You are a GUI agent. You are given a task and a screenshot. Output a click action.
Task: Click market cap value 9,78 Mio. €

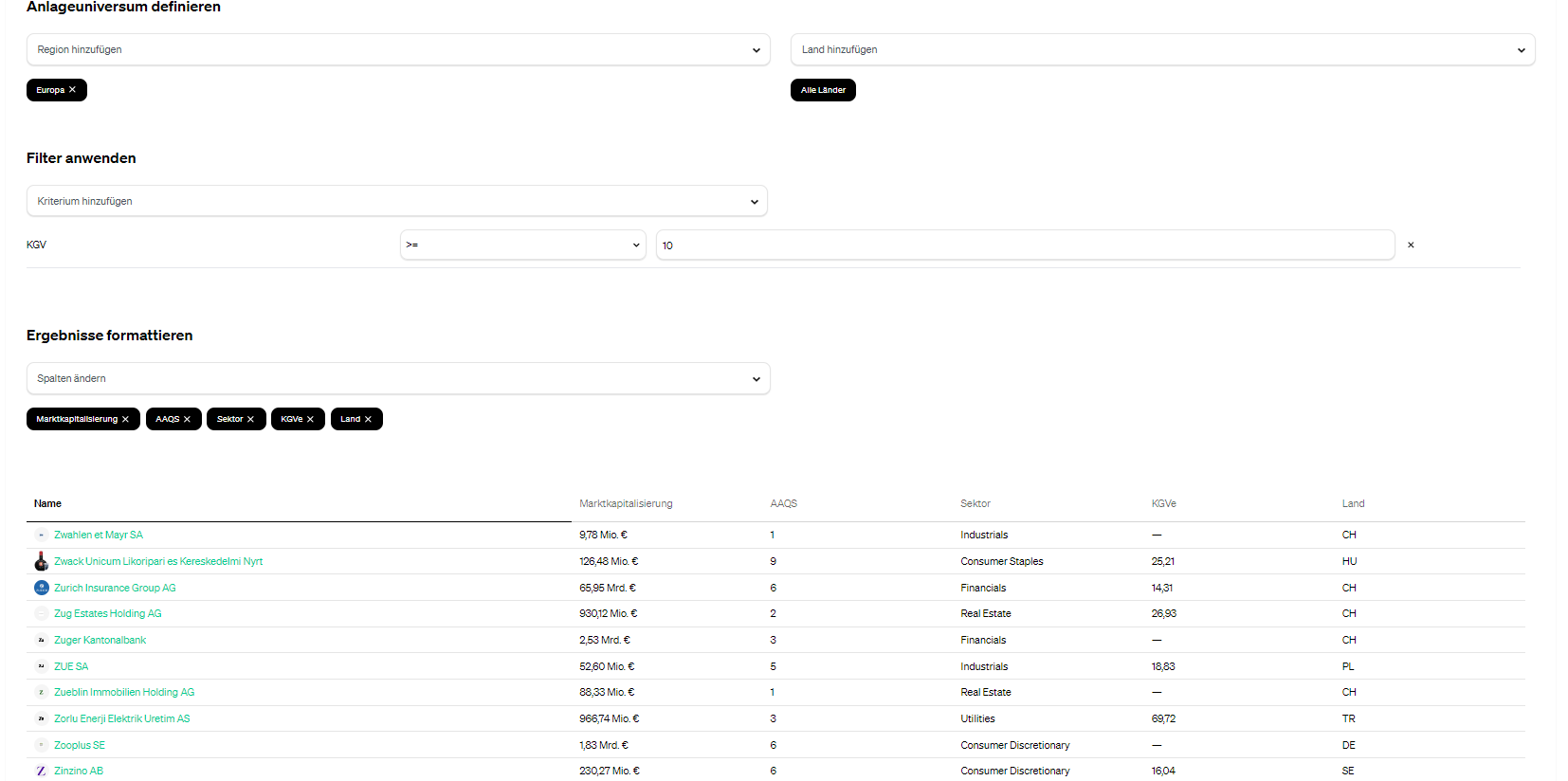tap(603, 535)
